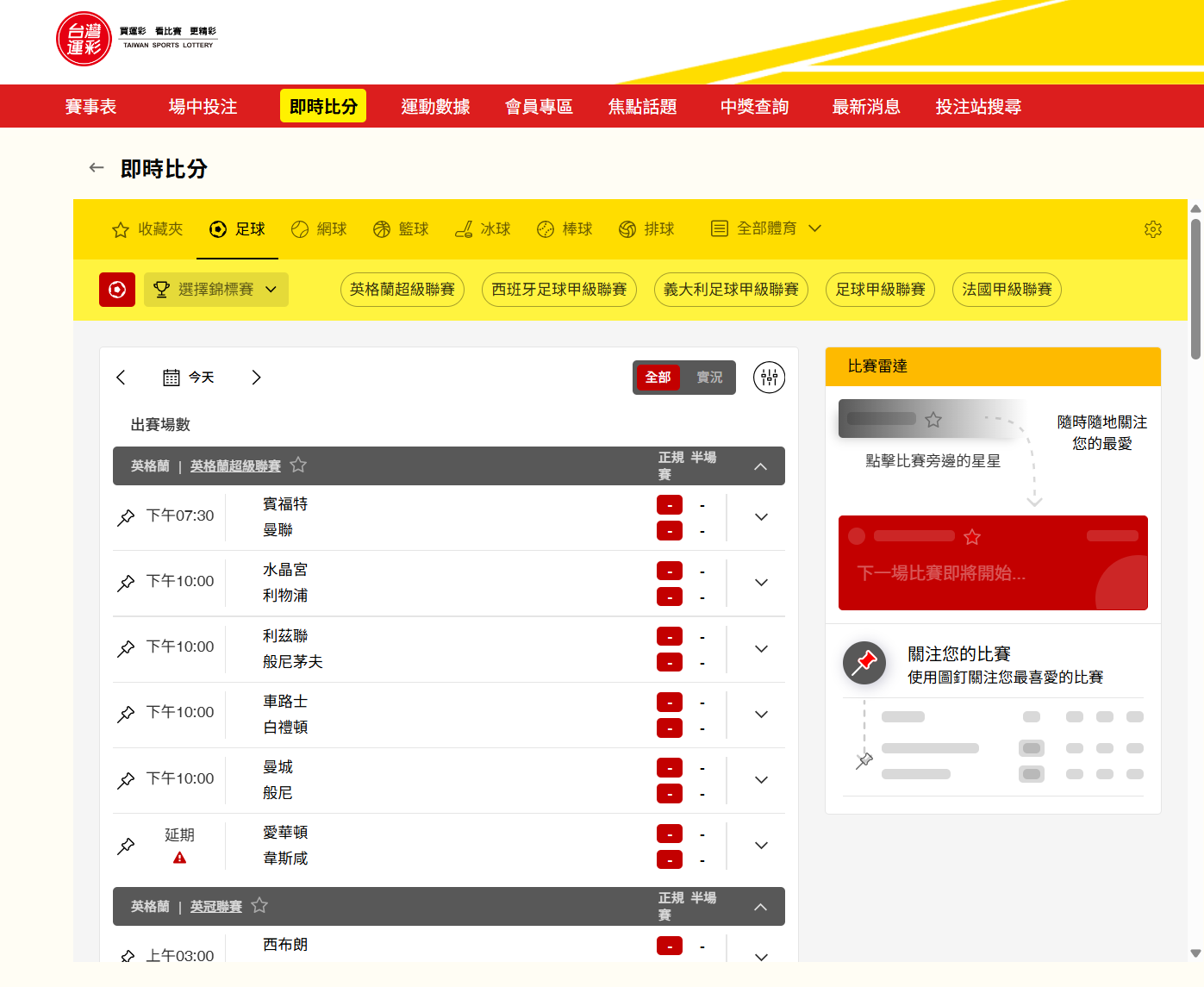Select the 全部 matches toggle
Screen dimensions: 1204x987
658,378
